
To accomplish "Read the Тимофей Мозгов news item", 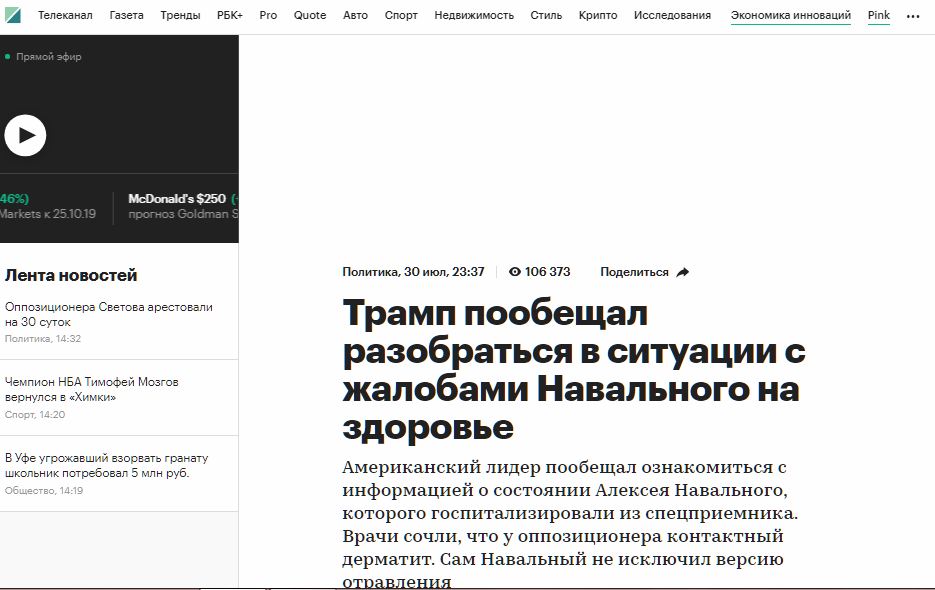I will click(x=91, y=389).
